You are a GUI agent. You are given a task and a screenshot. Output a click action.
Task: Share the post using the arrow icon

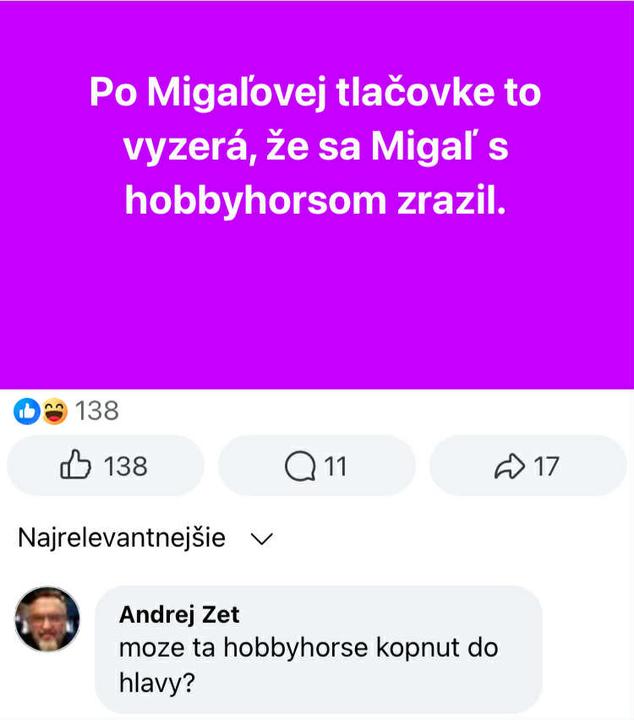510,466
